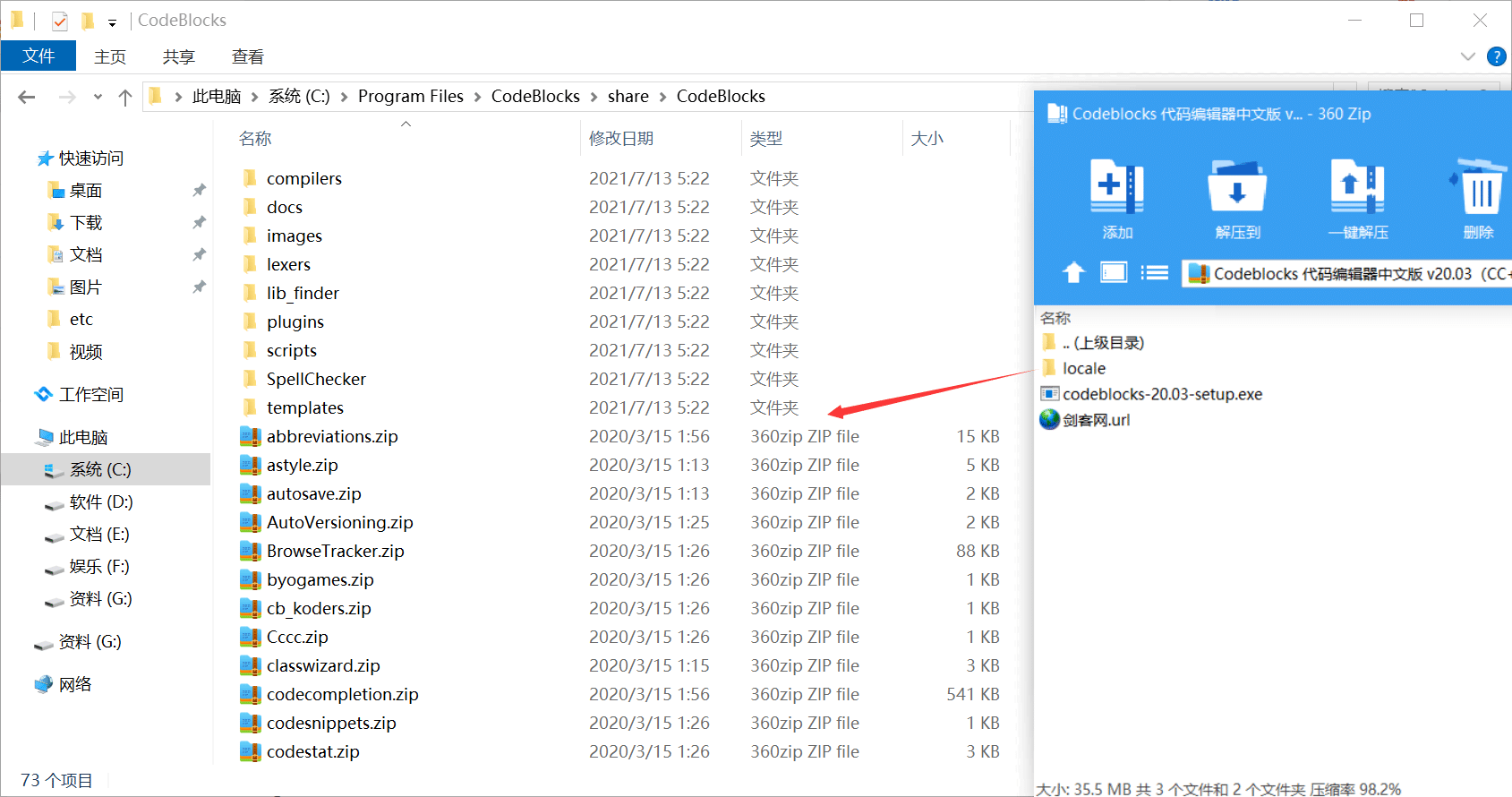Click the 工作空间 icon in sidebar
The height and width of the screenshot is (797, 1512).
coord(44,394)
